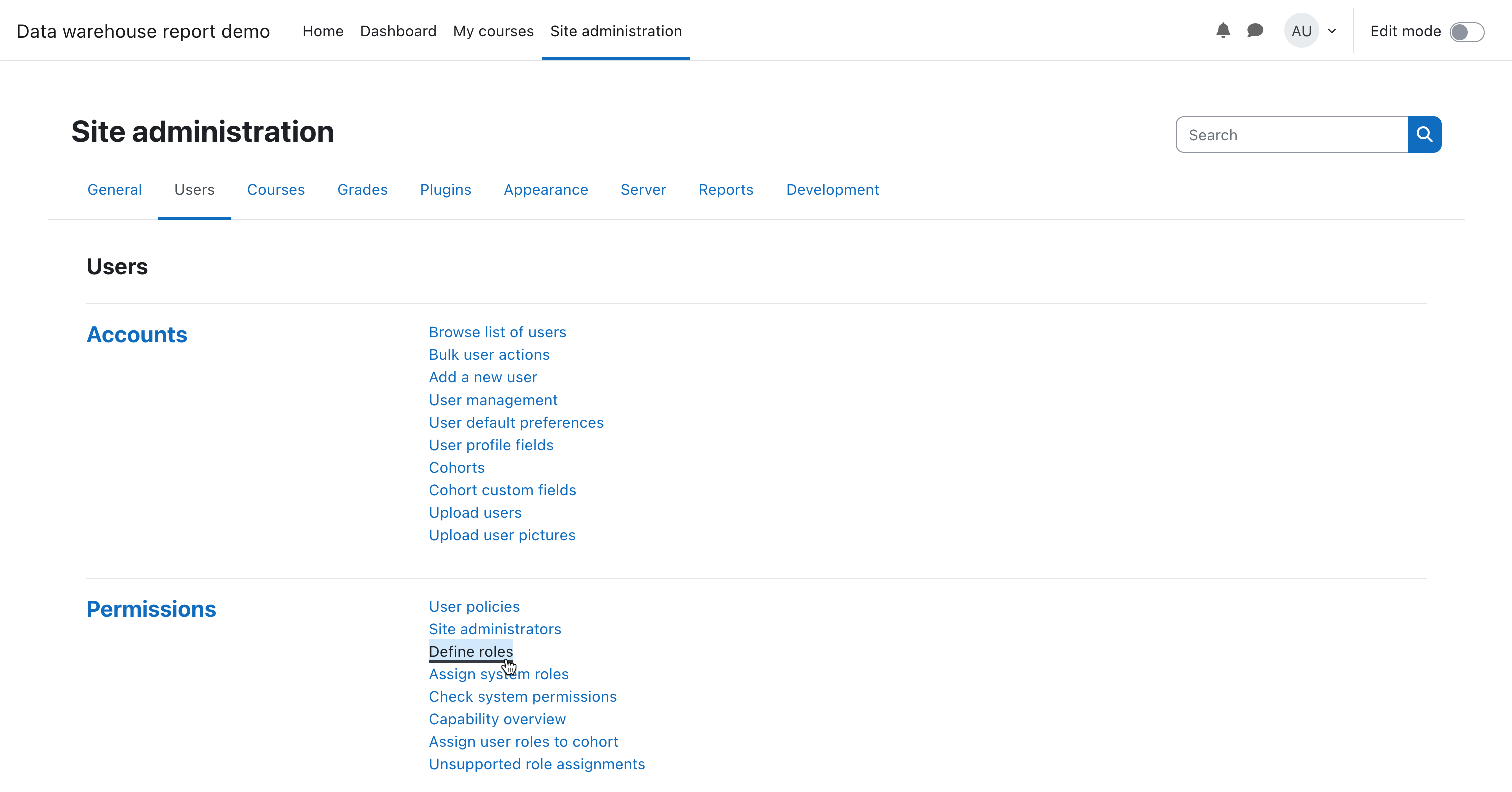The height and width of the screenshot is (792, 1512).
Task: Expand the user menu chevron
Action: click(x=1332, y=31)
